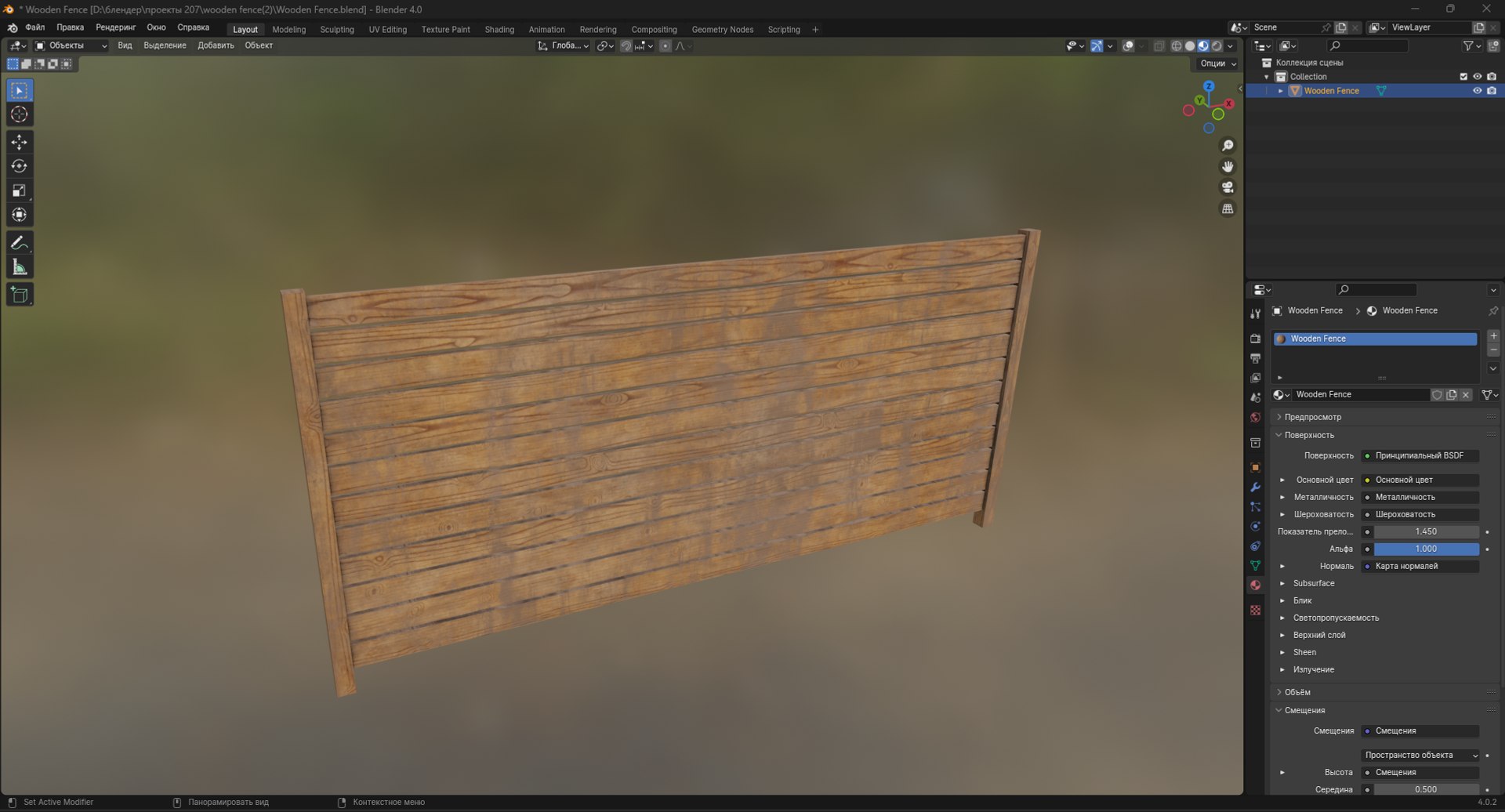Open the Добавить menu in viewport header
The image size is (1505, 812).
[216, 45]
